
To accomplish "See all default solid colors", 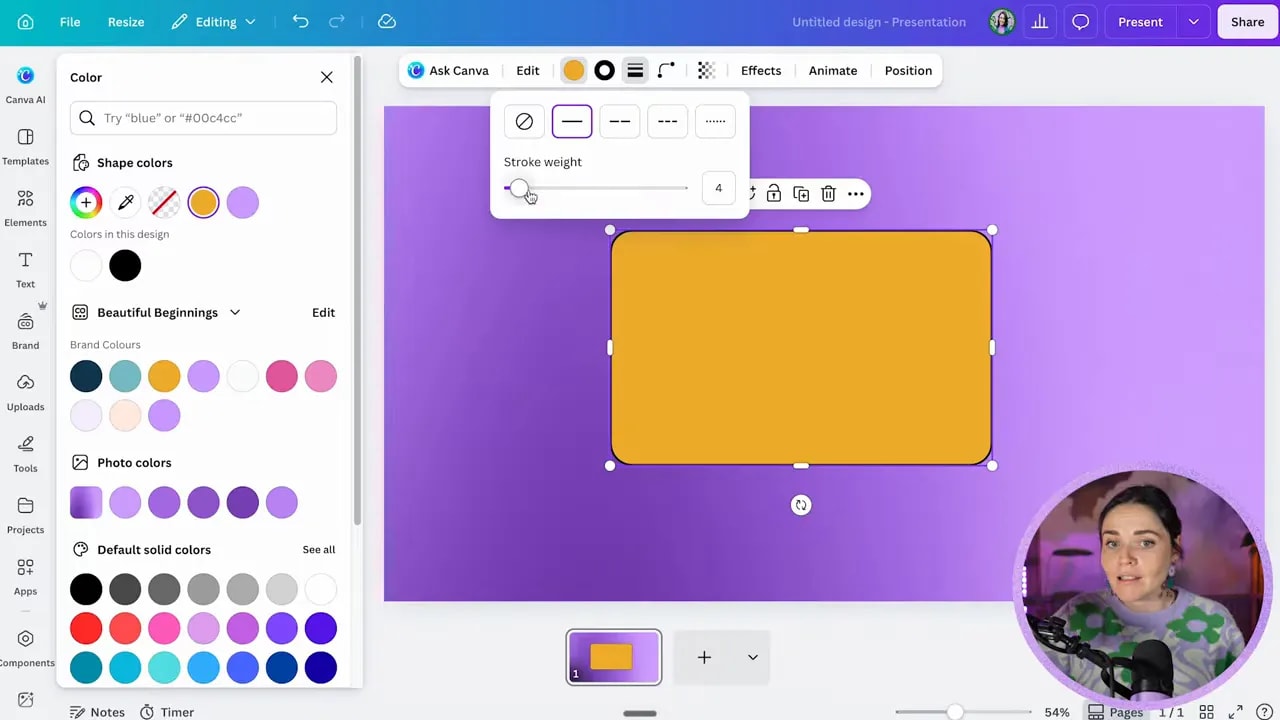I will coord(319,549).
